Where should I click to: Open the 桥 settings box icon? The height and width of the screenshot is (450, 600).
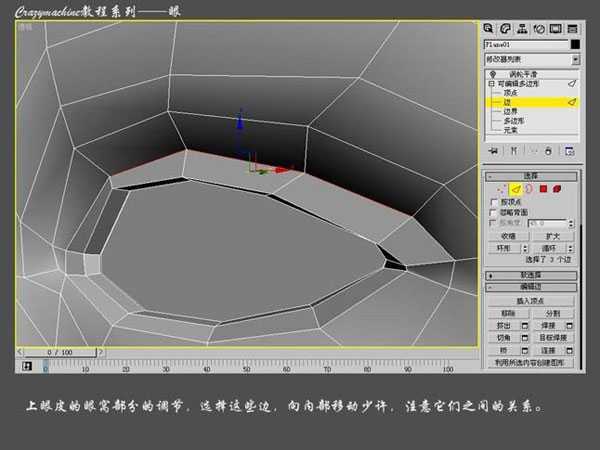(525, 350)
